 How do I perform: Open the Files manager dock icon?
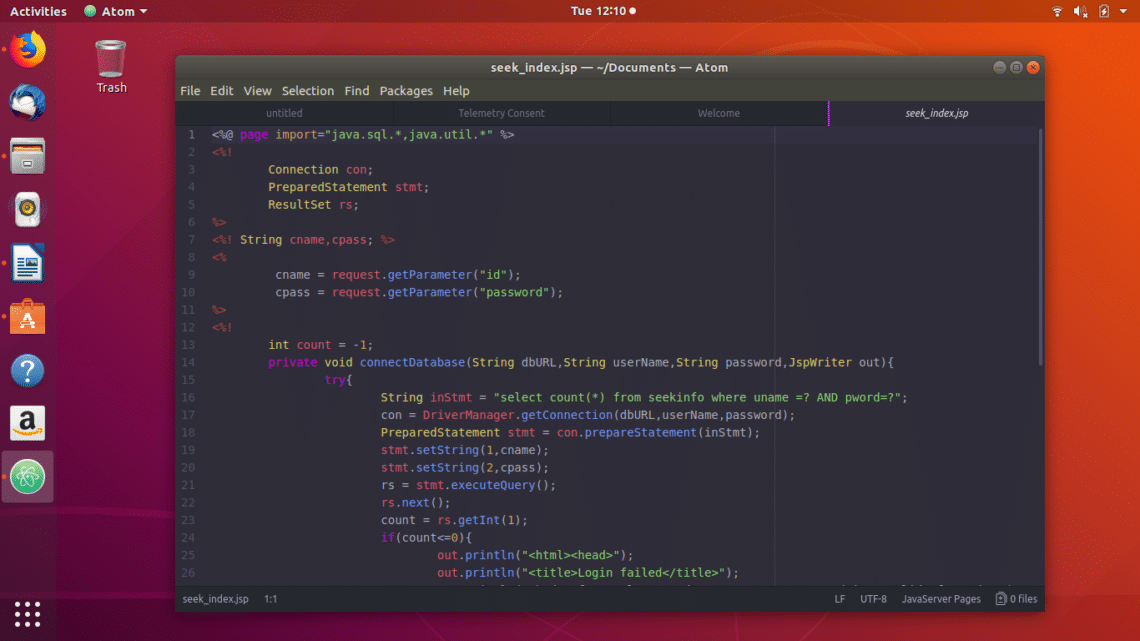pos(28,157)
